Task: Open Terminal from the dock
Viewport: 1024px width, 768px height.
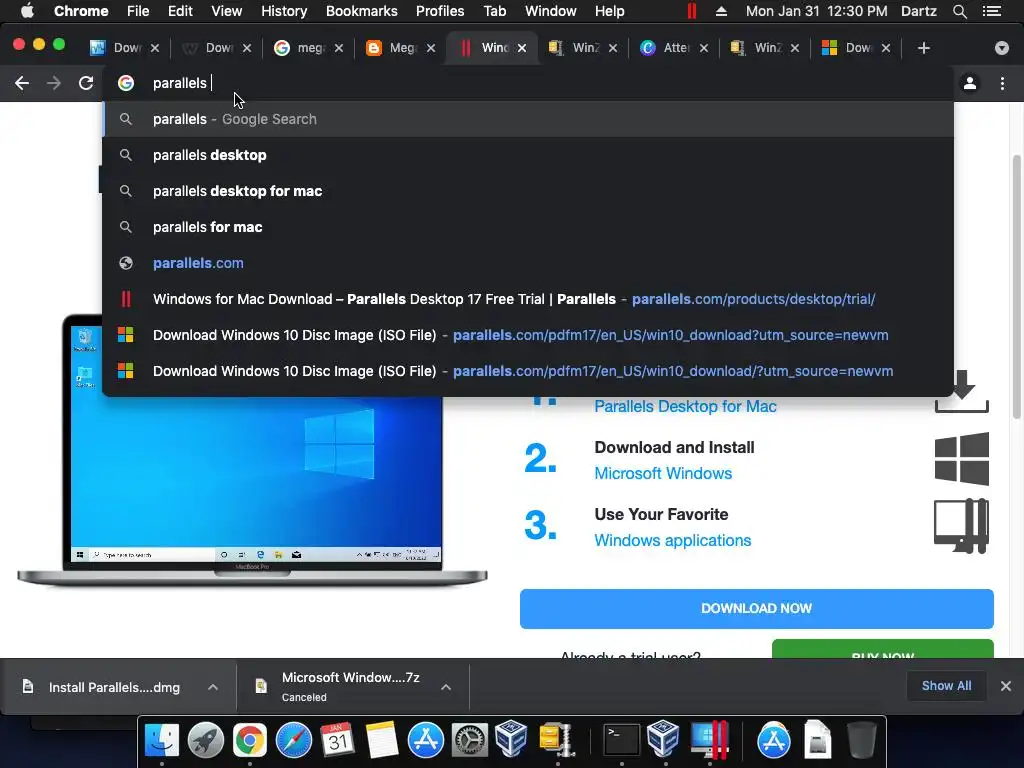Action: click(x=620, y=741)
